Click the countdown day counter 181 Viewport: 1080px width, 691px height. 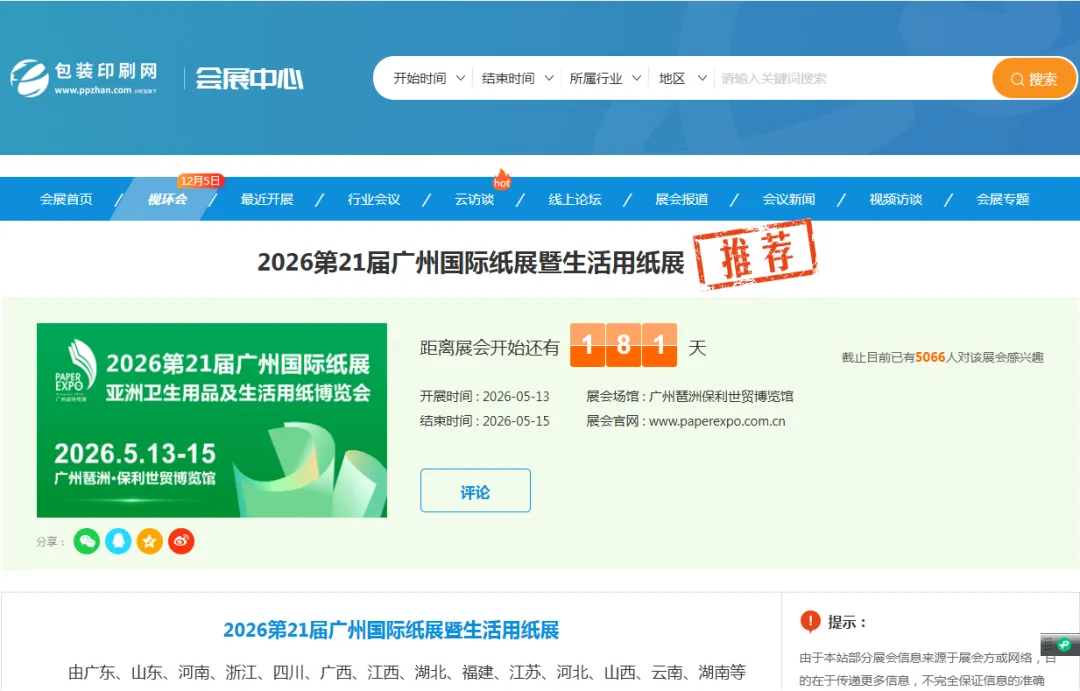click(623, 344)
